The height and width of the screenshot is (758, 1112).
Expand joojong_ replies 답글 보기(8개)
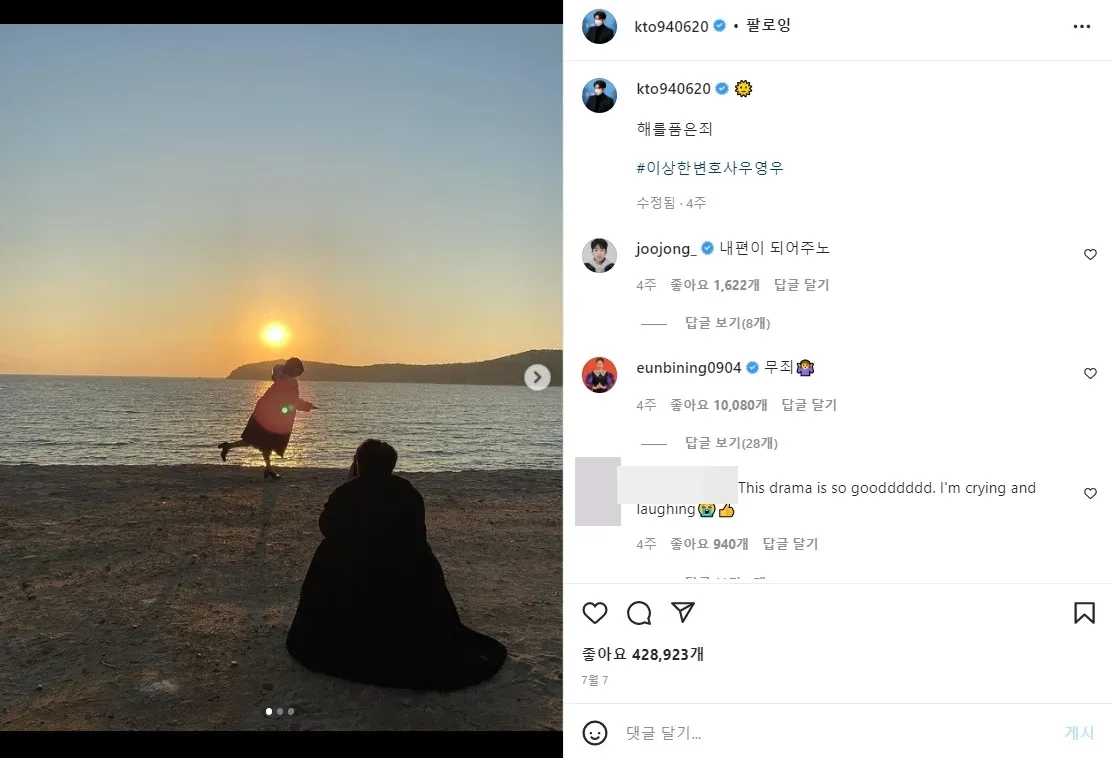727,323
